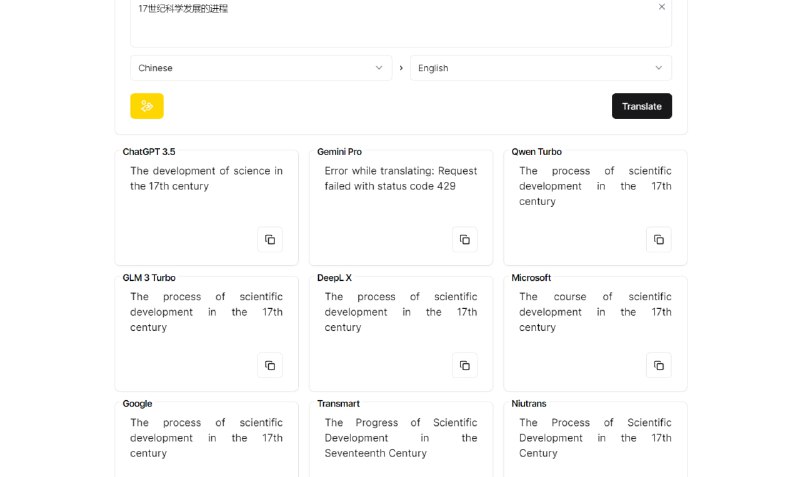
Task: Click the Transmart translation result text
Action: 400,438
